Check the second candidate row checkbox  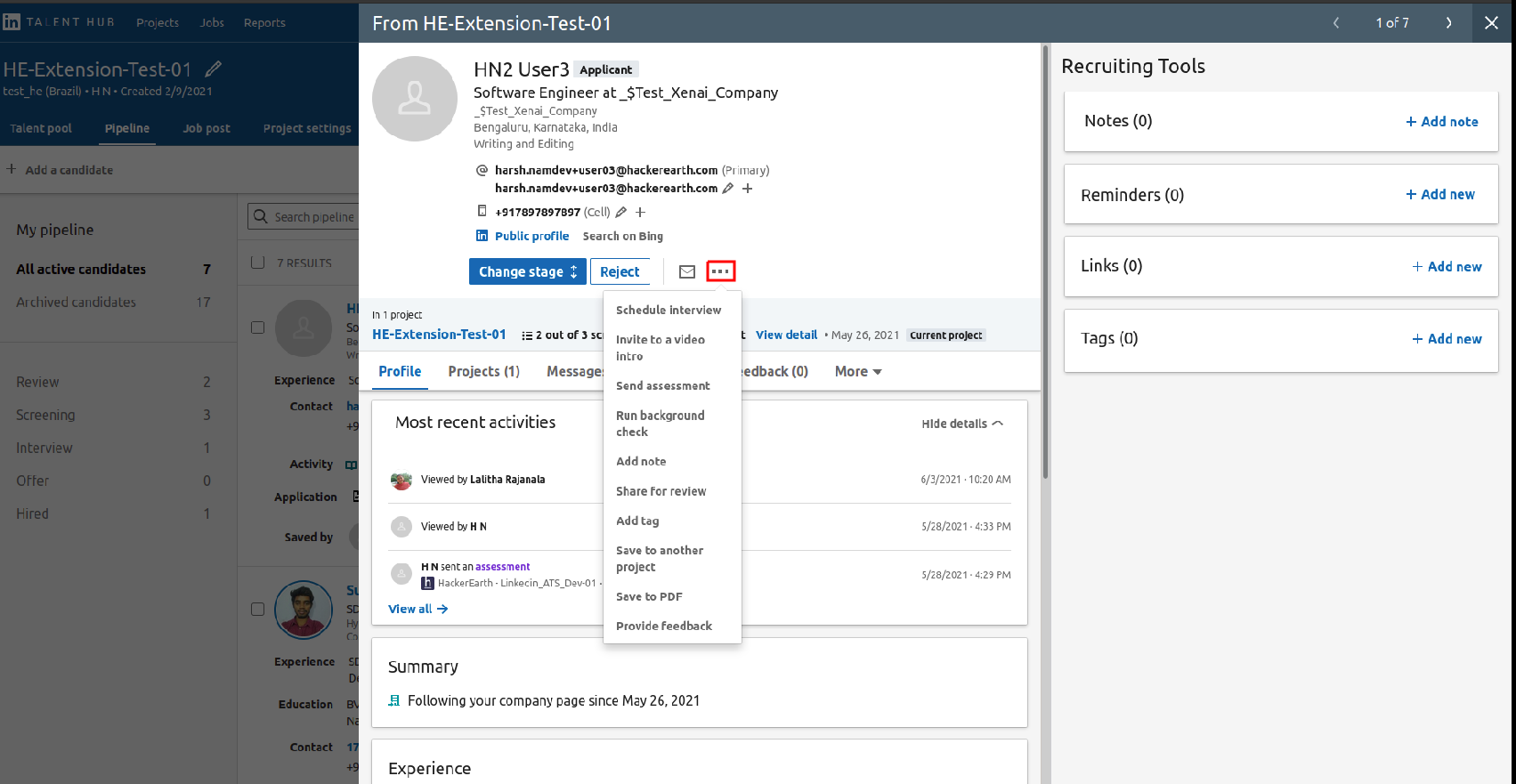[258, 610]
